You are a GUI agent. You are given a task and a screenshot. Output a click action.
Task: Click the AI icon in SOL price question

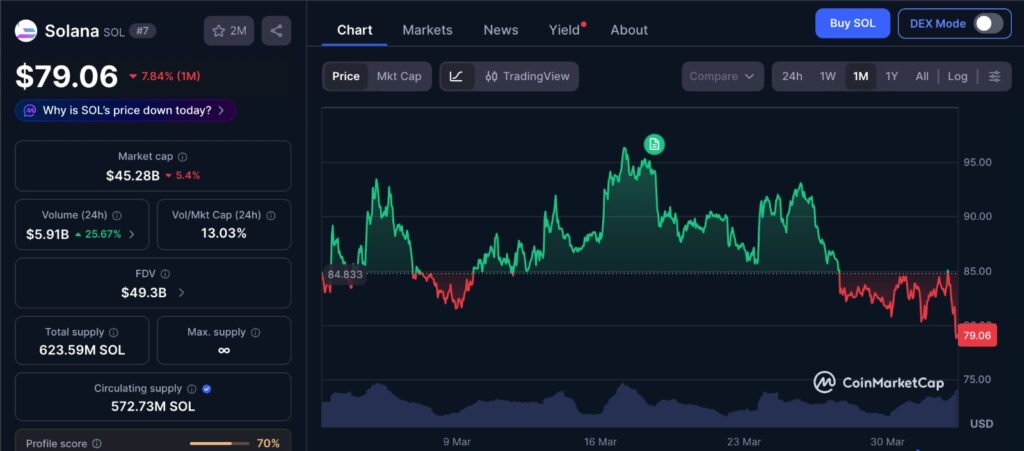[30, 110]
